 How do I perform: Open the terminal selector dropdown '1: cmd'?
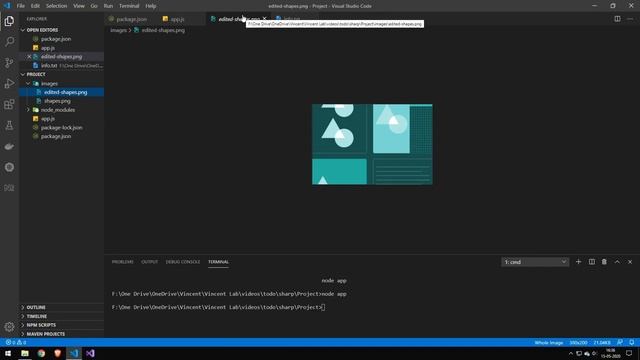point(535,262)
